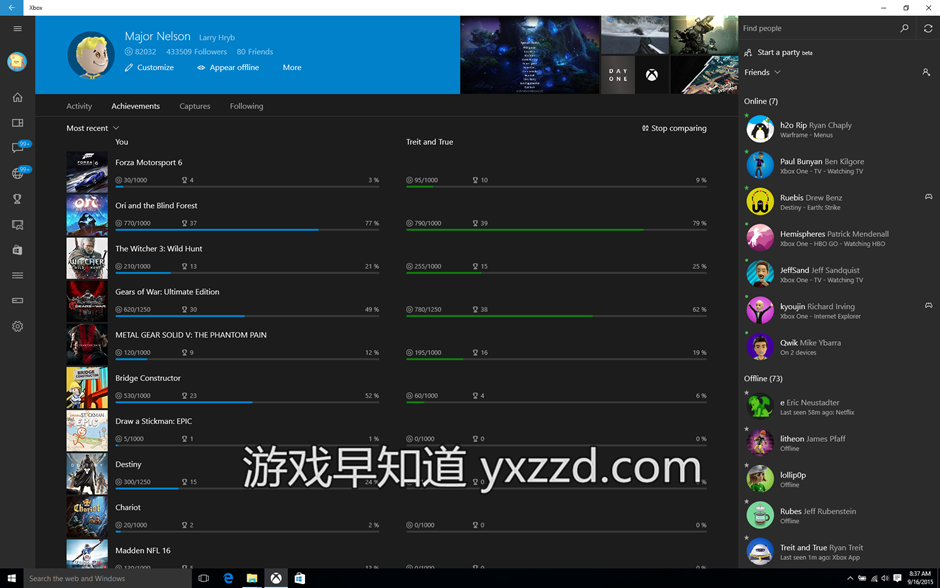Expand the Most recent sort dropdown
Screen dimensions: 940x588
[x=93, y=128]
